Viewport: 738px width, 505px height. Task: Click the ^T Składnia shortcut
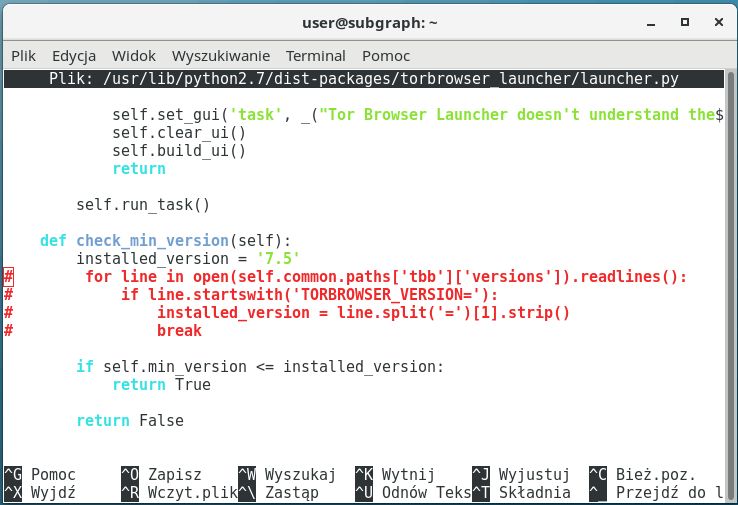521,493
